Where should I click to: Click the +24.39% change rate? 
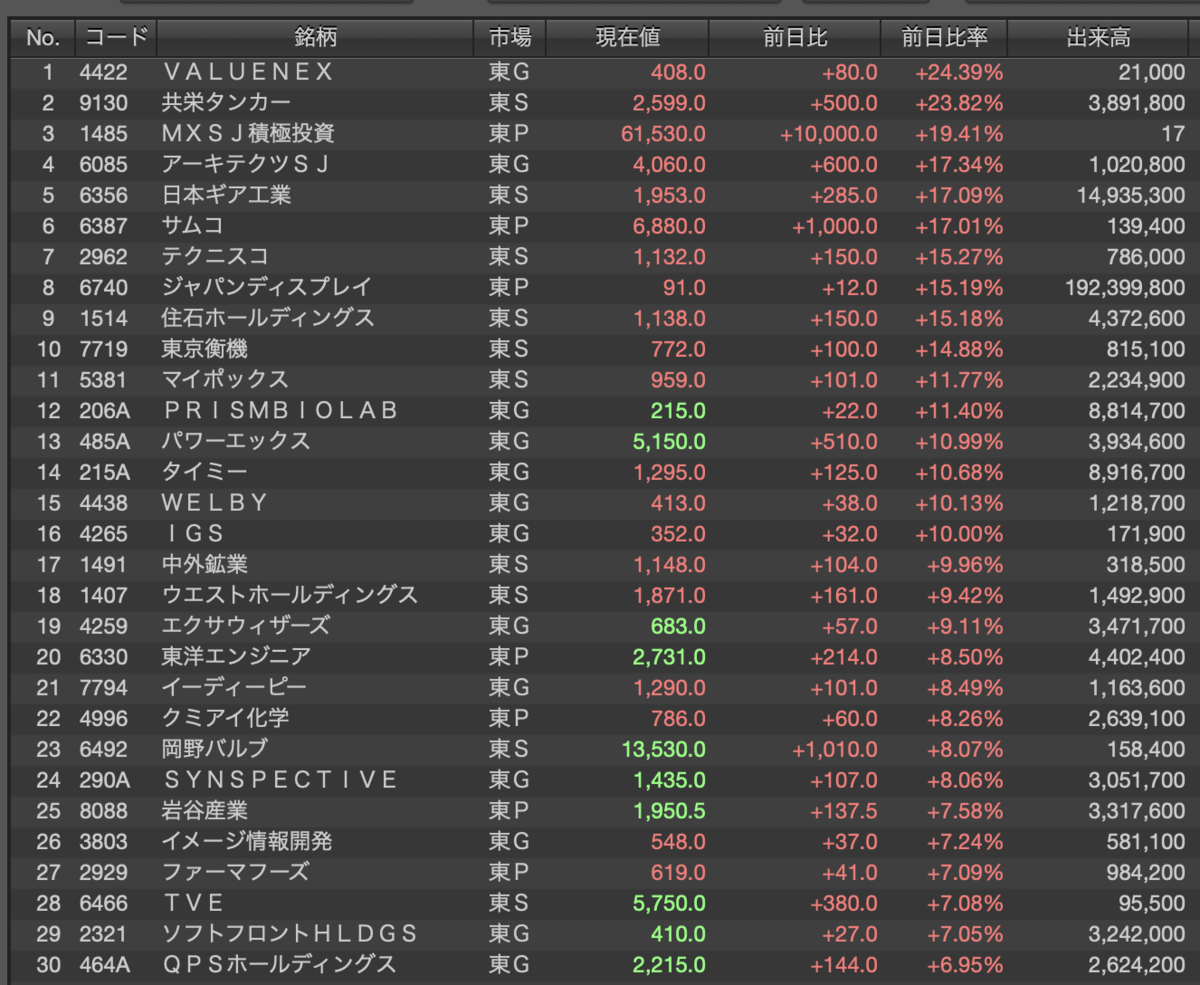pos(959,72)
